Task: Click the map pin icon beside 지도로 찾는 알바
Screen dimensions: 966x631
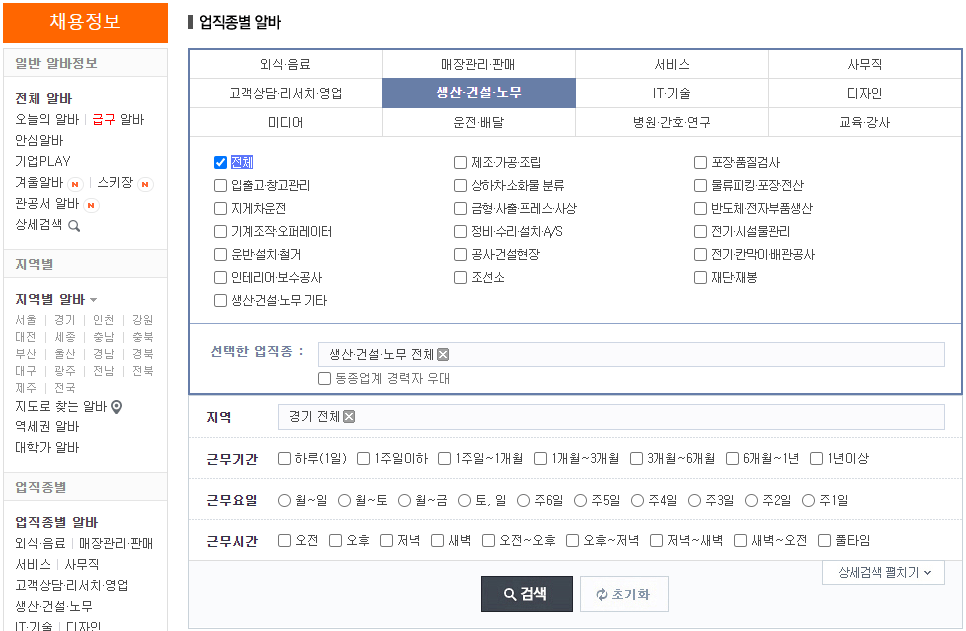Action: tap(116, 407)
